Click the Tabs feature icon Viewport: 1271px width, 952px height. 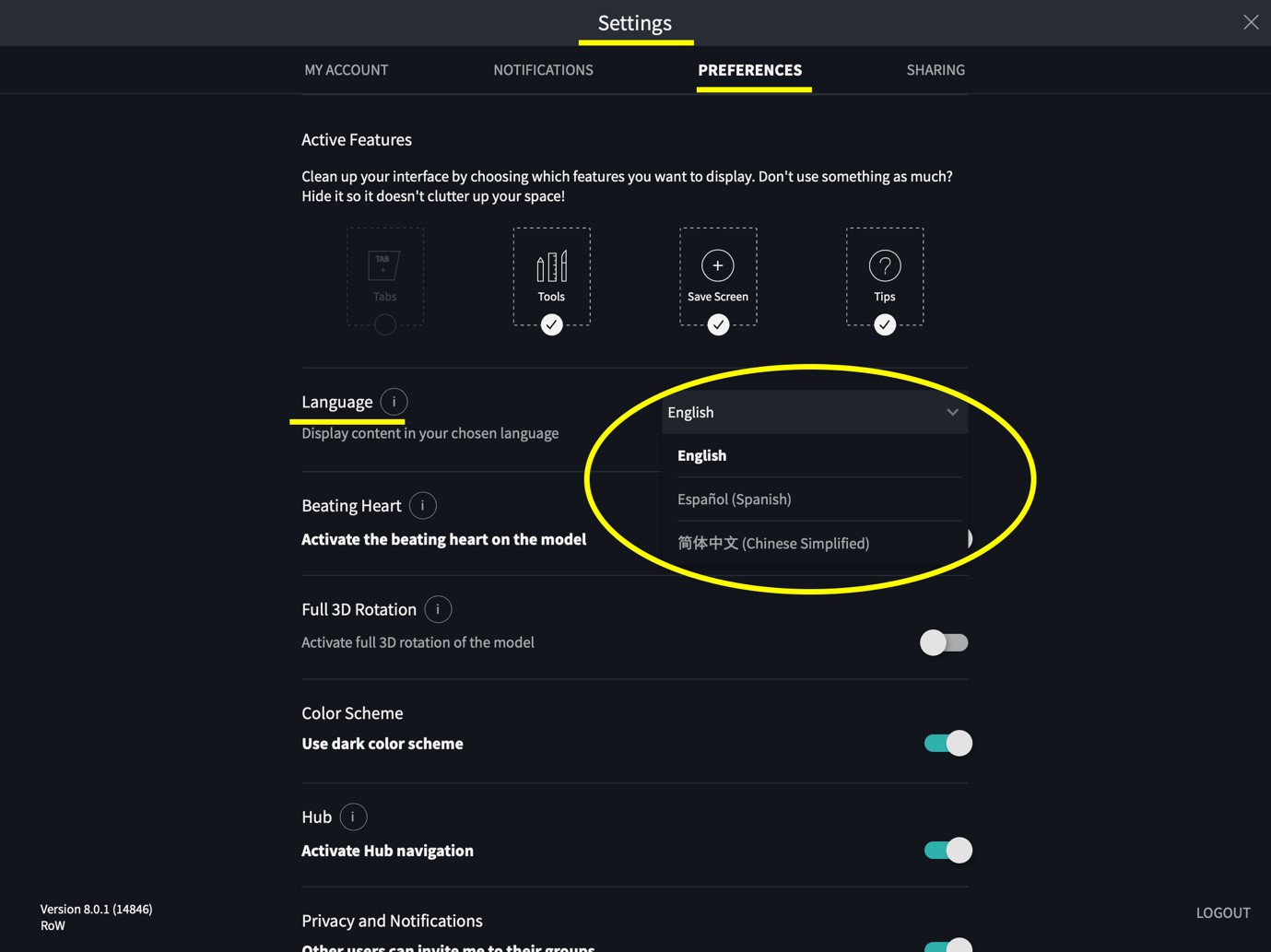click(x=384, y=266)
